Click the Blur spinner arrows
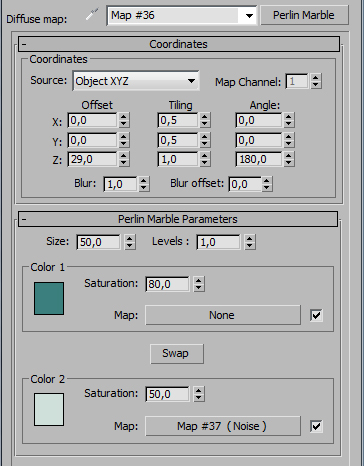This screenshot has width=364, height=466. coord(143,184)
